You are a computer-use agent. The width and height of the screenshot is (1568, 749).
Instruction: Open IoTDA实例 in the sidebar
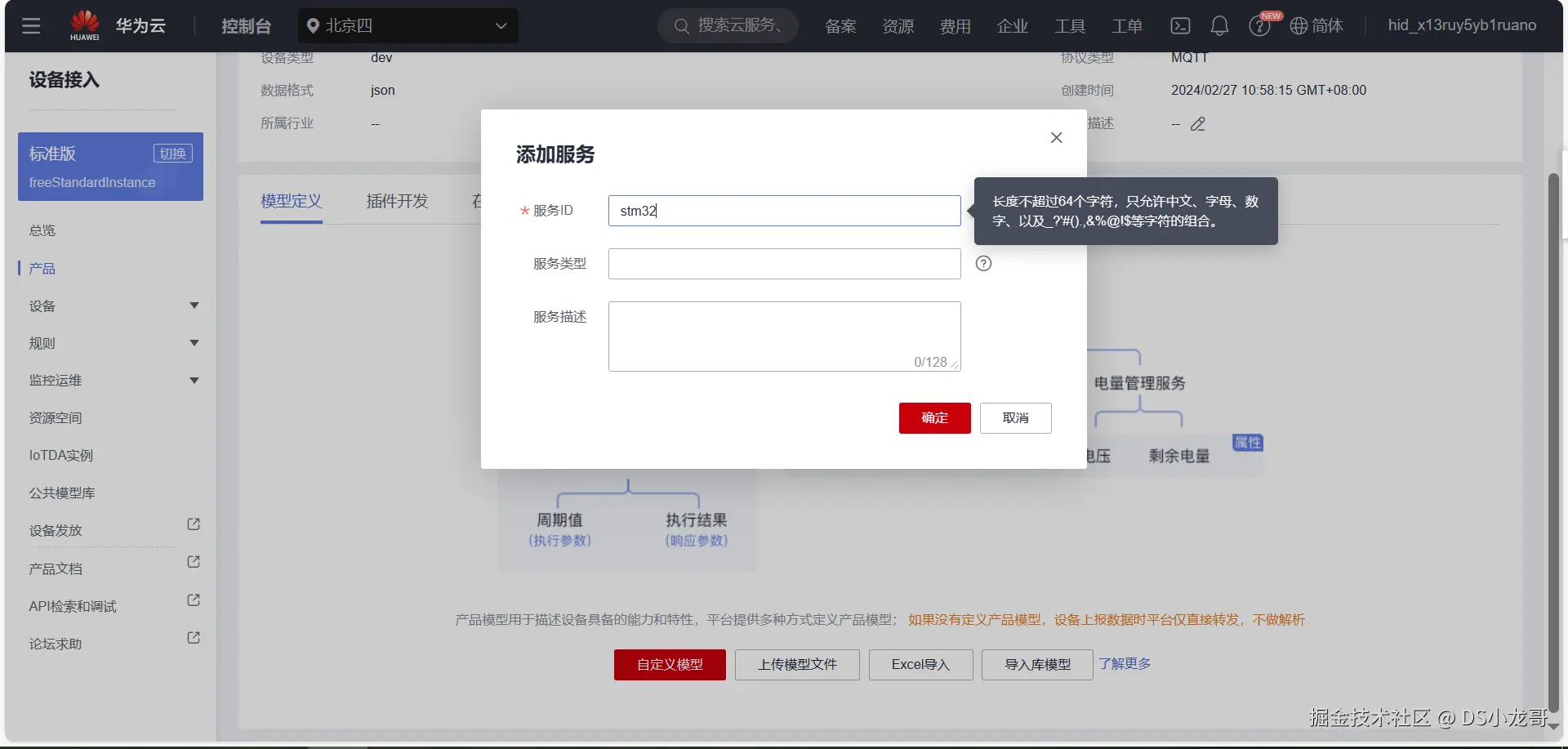(x=61, y=456)
